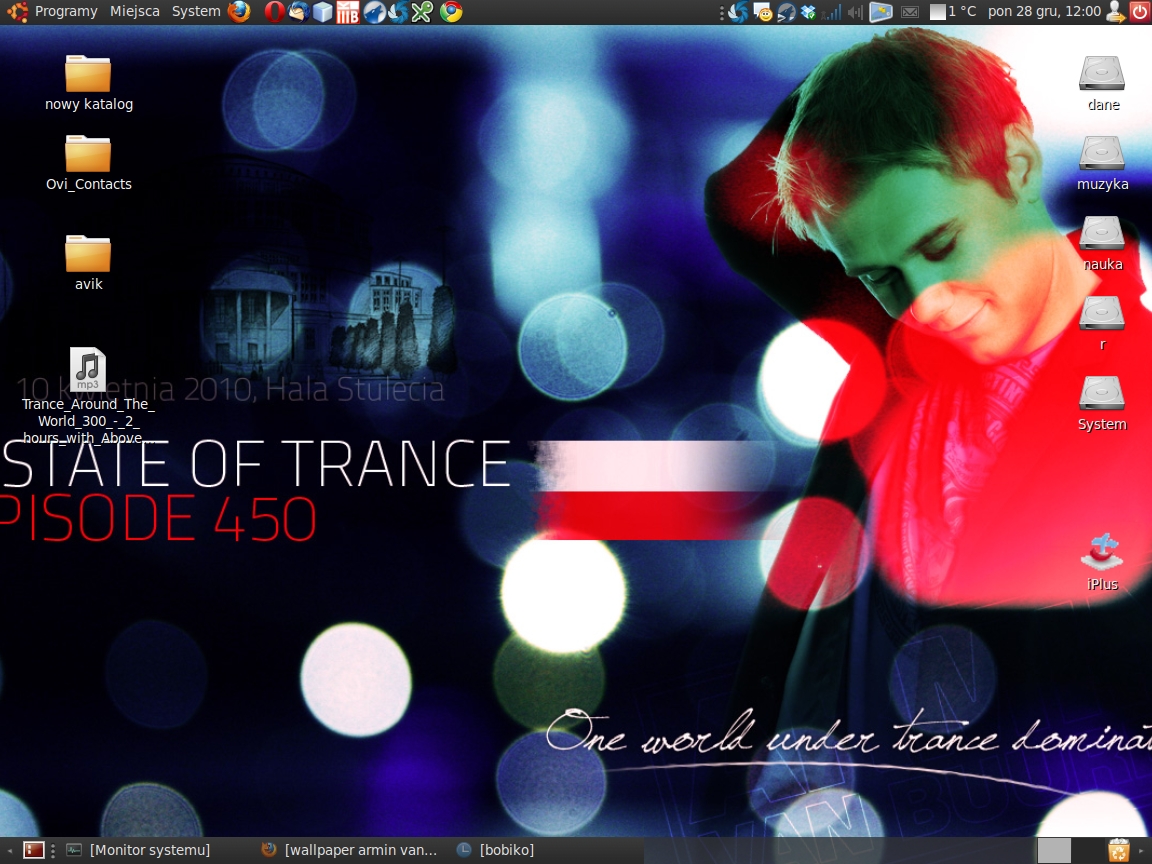Launch Amarok wolf icon in launcher area
Screen dimensions: 1152x864
tap(373, 12)
